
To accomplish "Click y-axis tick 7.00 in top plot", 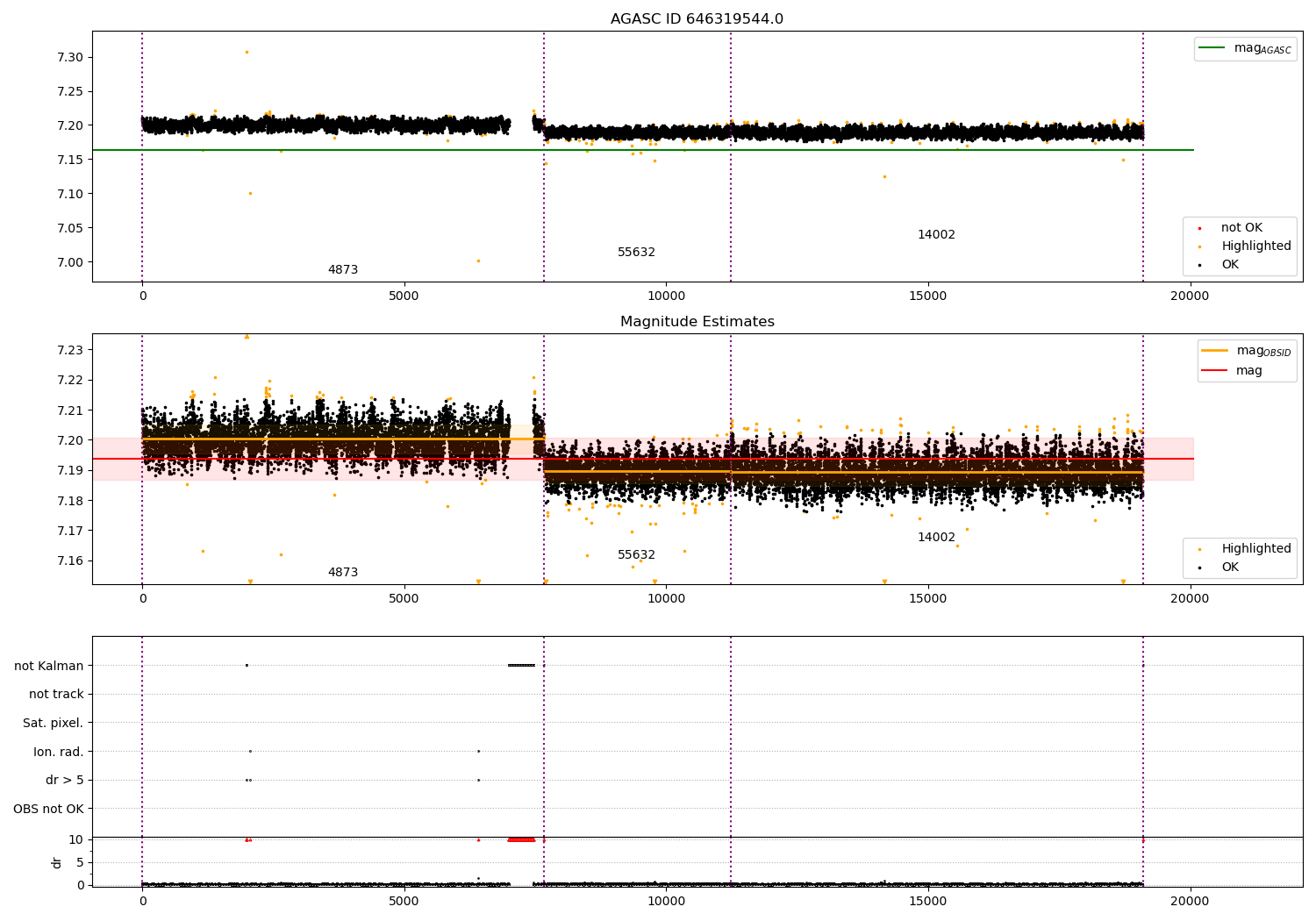I will pyautogui.click(x=70, y=262).
